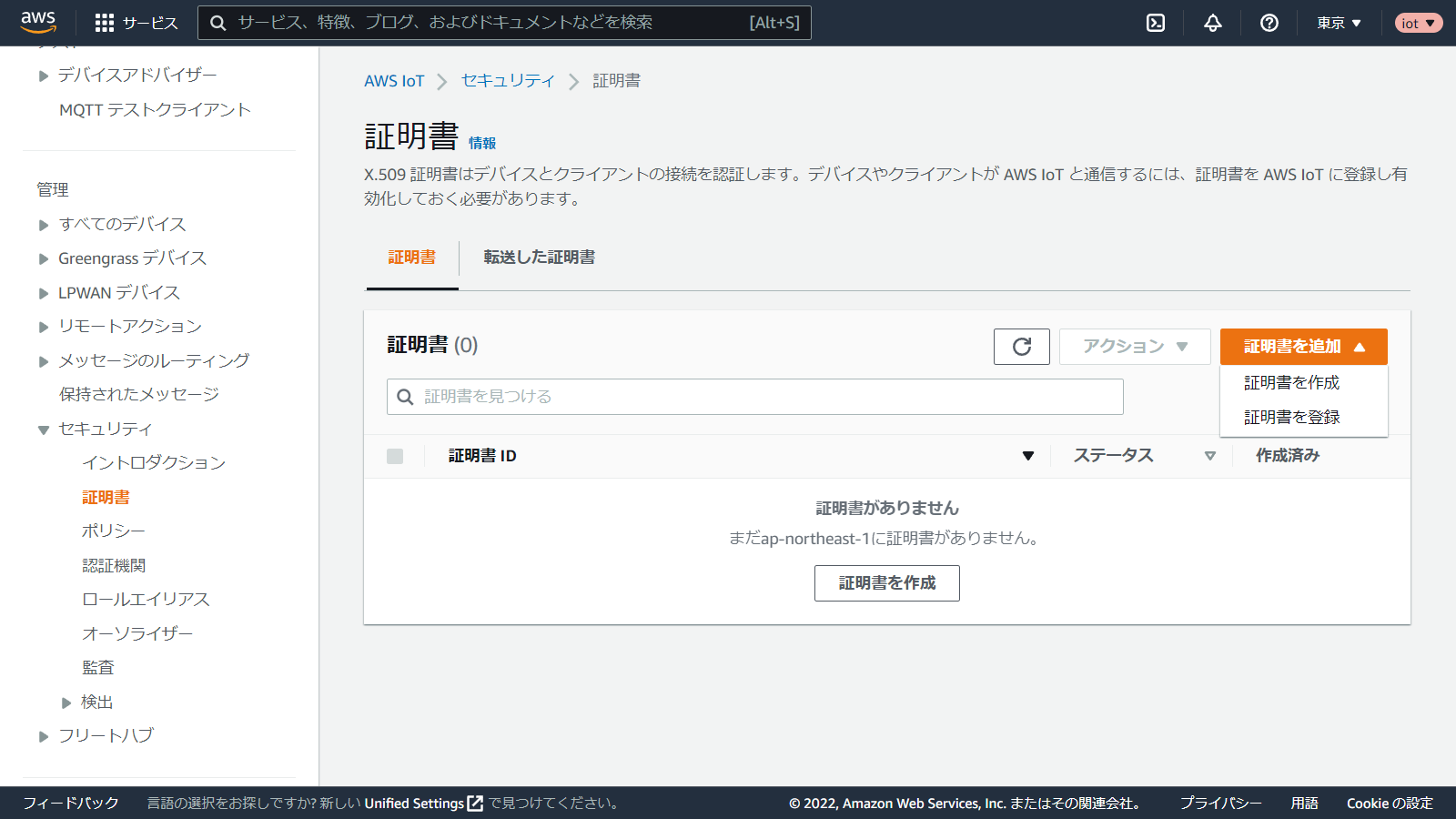Screen dimensions: 1456x819
Task: Expand the Greengrass devices tree item
Action: (x=44, y=259)
